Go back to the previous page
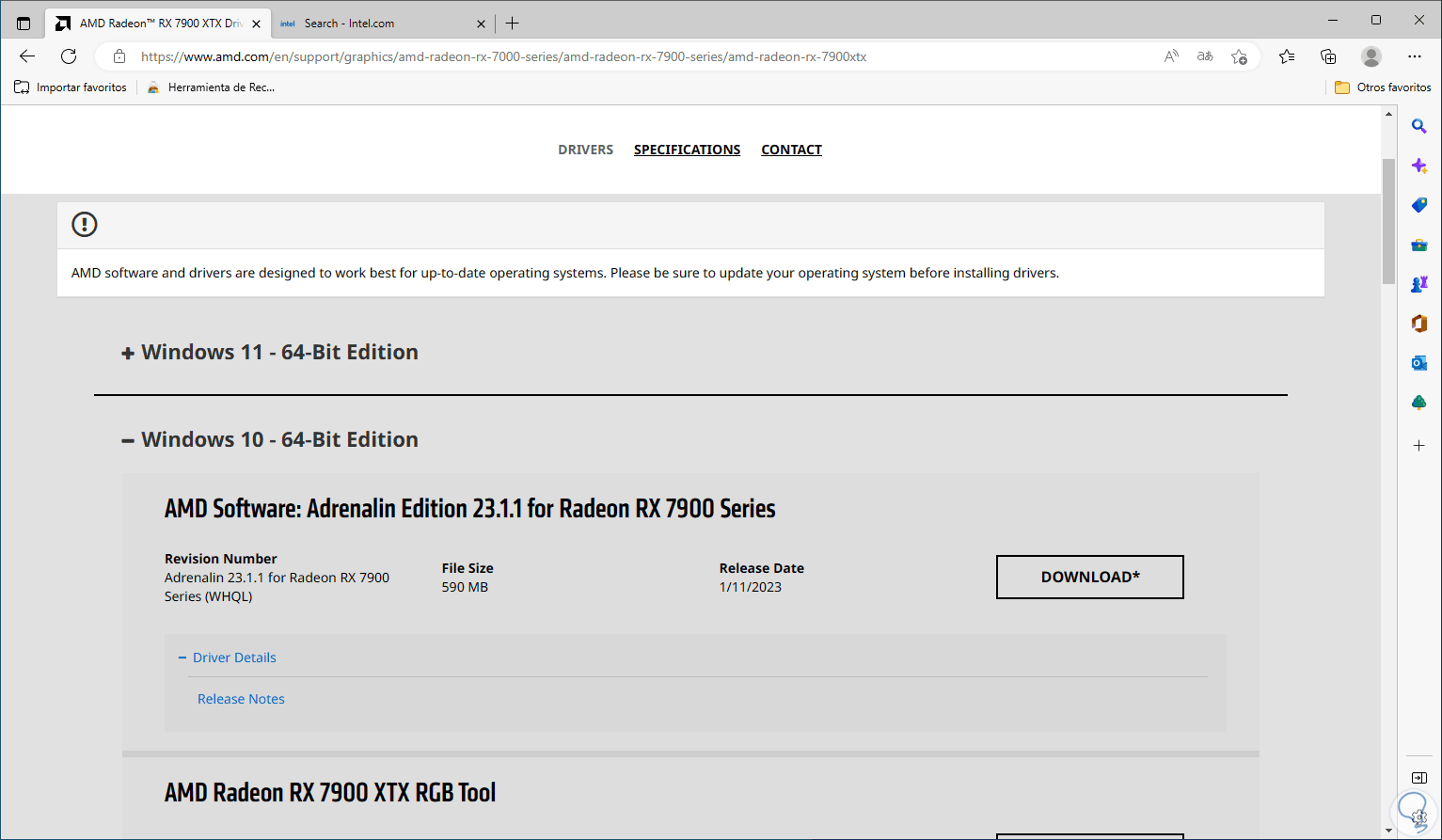 coord(27,56)
